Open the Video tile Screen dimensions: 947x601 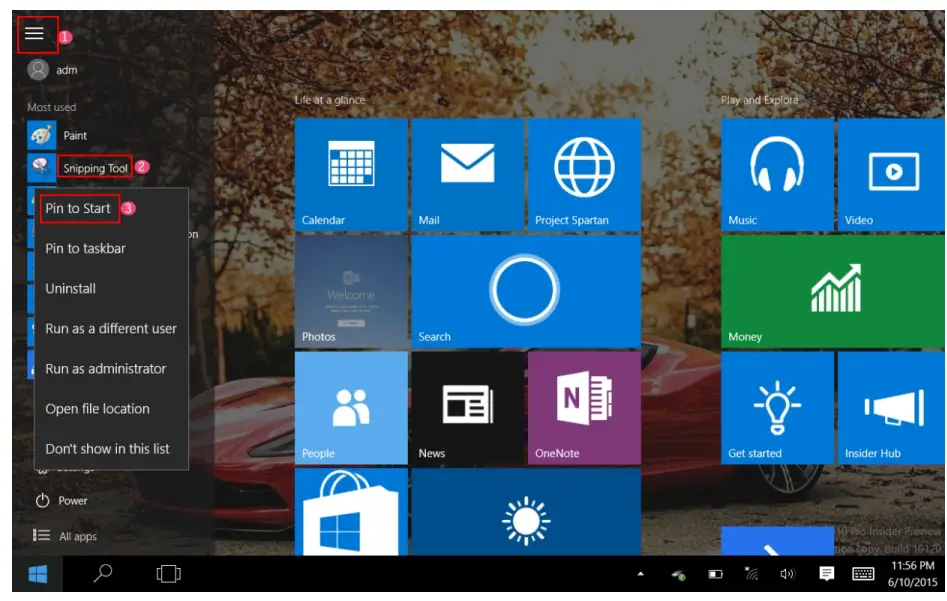pyautogui.click(x=891, y=175)
